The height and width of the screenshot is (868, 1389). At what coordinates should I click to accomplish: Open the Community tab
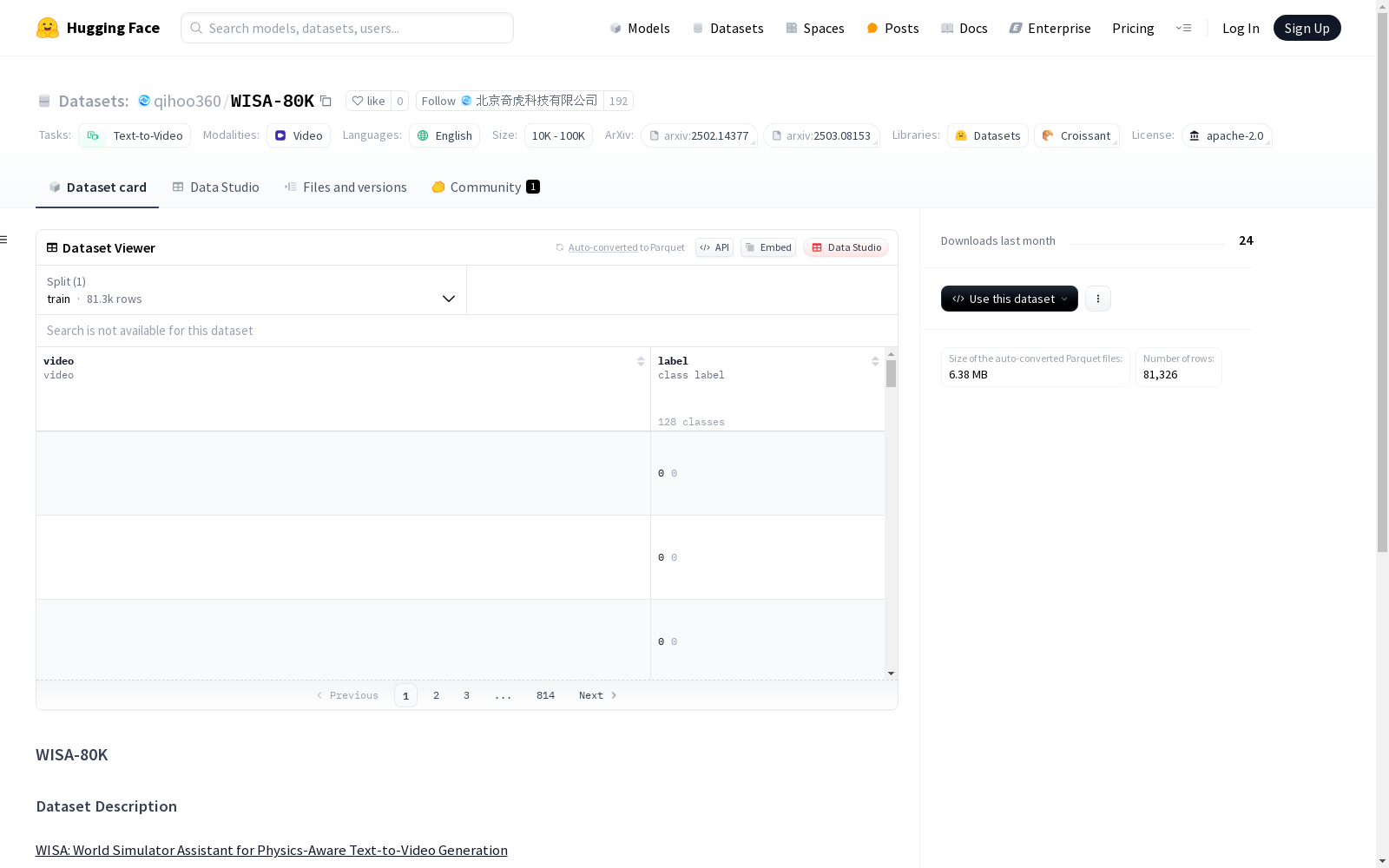coord(485,187)
